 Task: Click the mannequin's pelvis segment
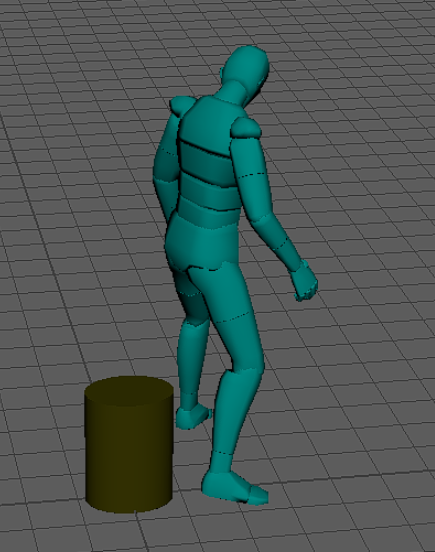click(202, 243)
